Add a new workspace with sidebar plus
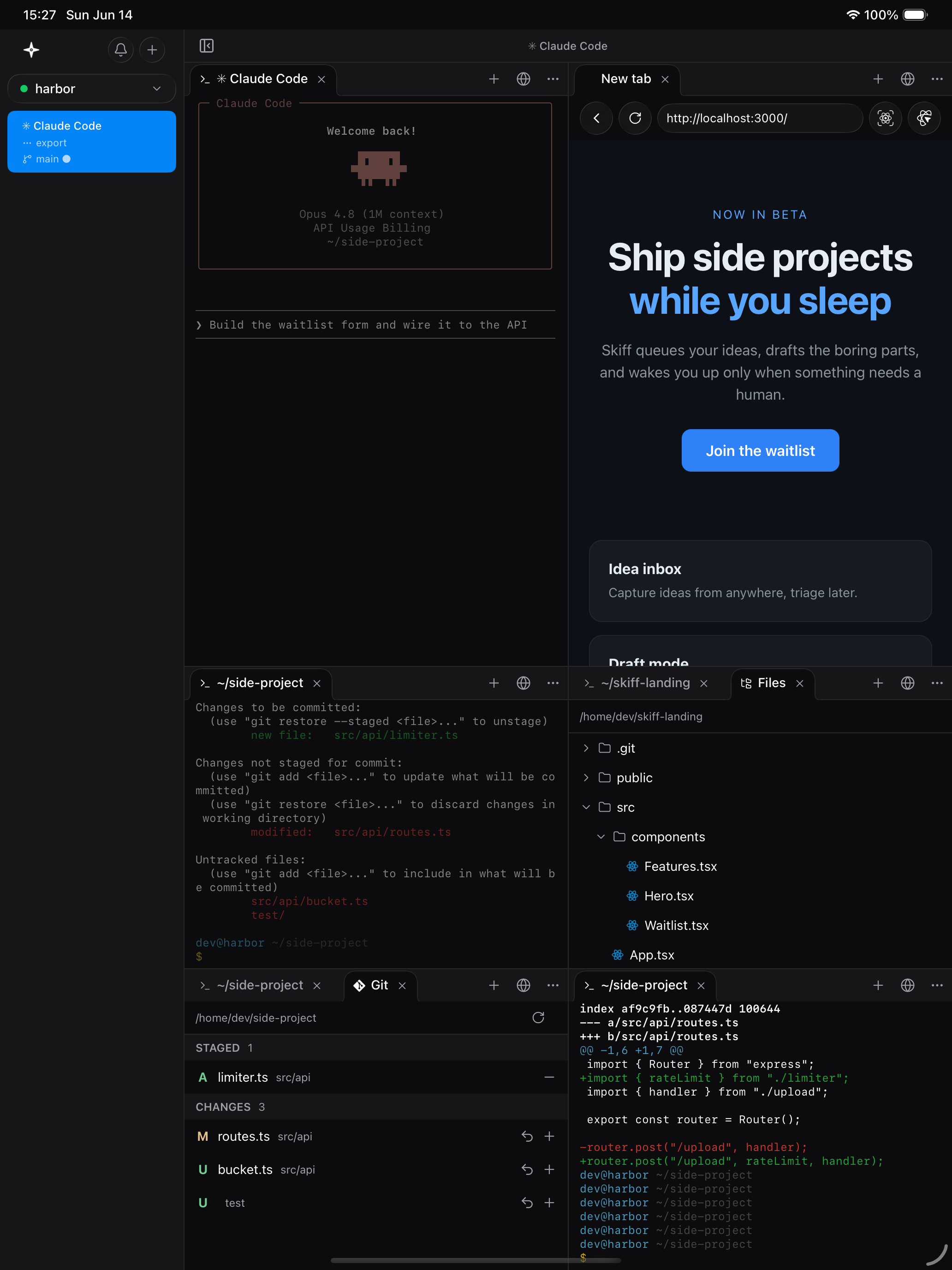The width and height of the screenshot is (952, 1270). tap(152, 50)
